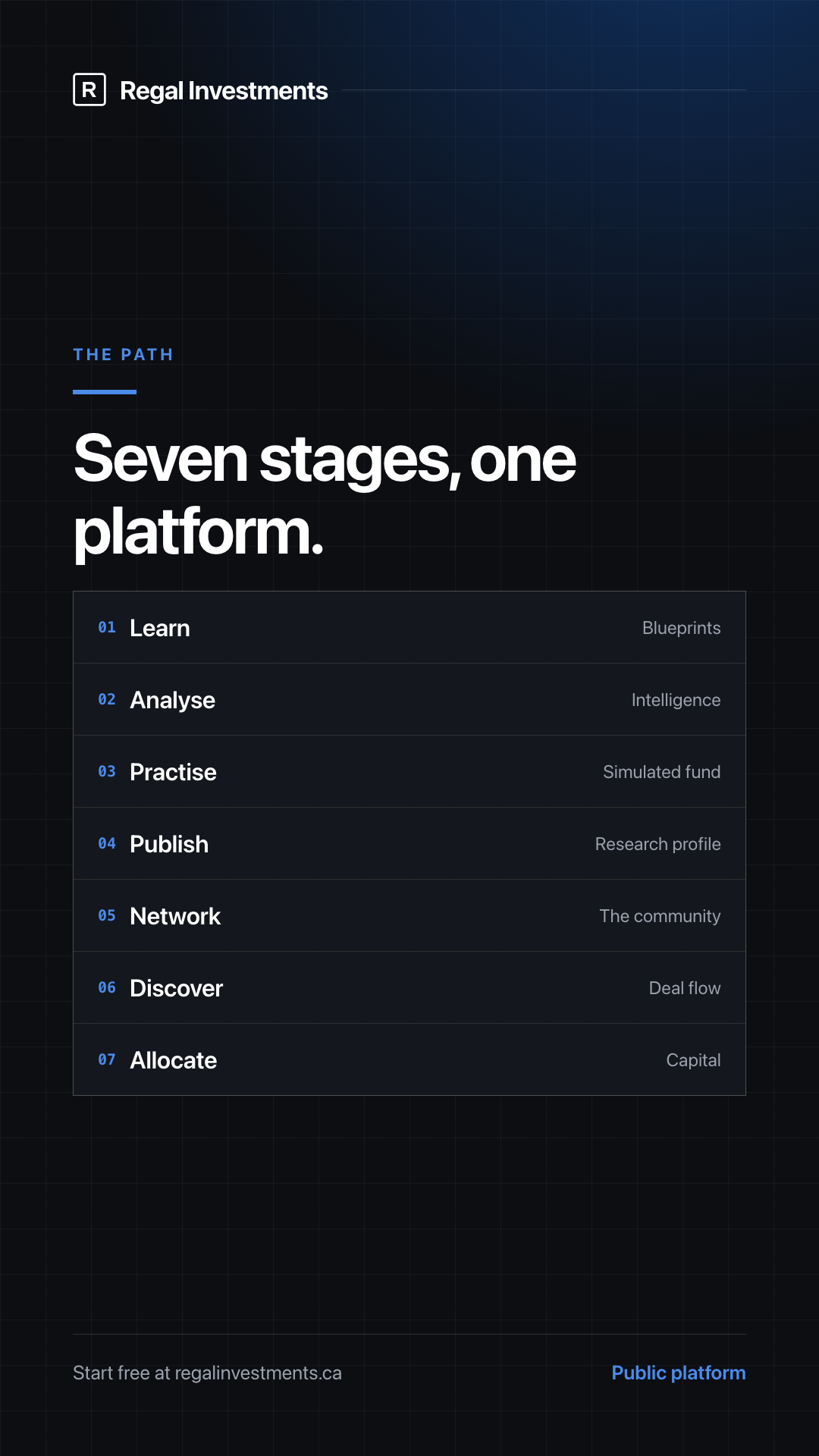Screen dimensions: 819x1456
Task: Click the Intelligence label
Action: [676, 700]
